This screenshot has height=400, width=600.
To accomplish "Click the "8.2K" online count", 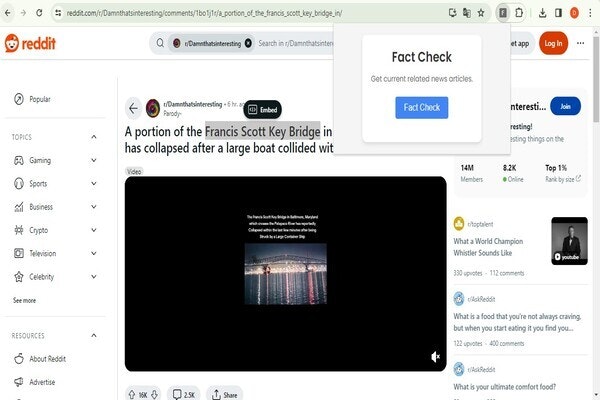I will tap(509, 168).
